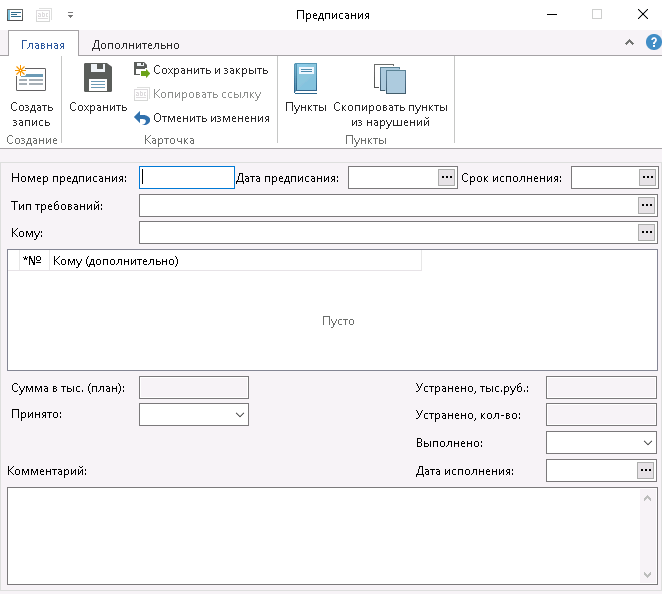The image size is (662, 594).
Task: Open the Срок исполнения ellipsis picker
Action: pos(648,177)
